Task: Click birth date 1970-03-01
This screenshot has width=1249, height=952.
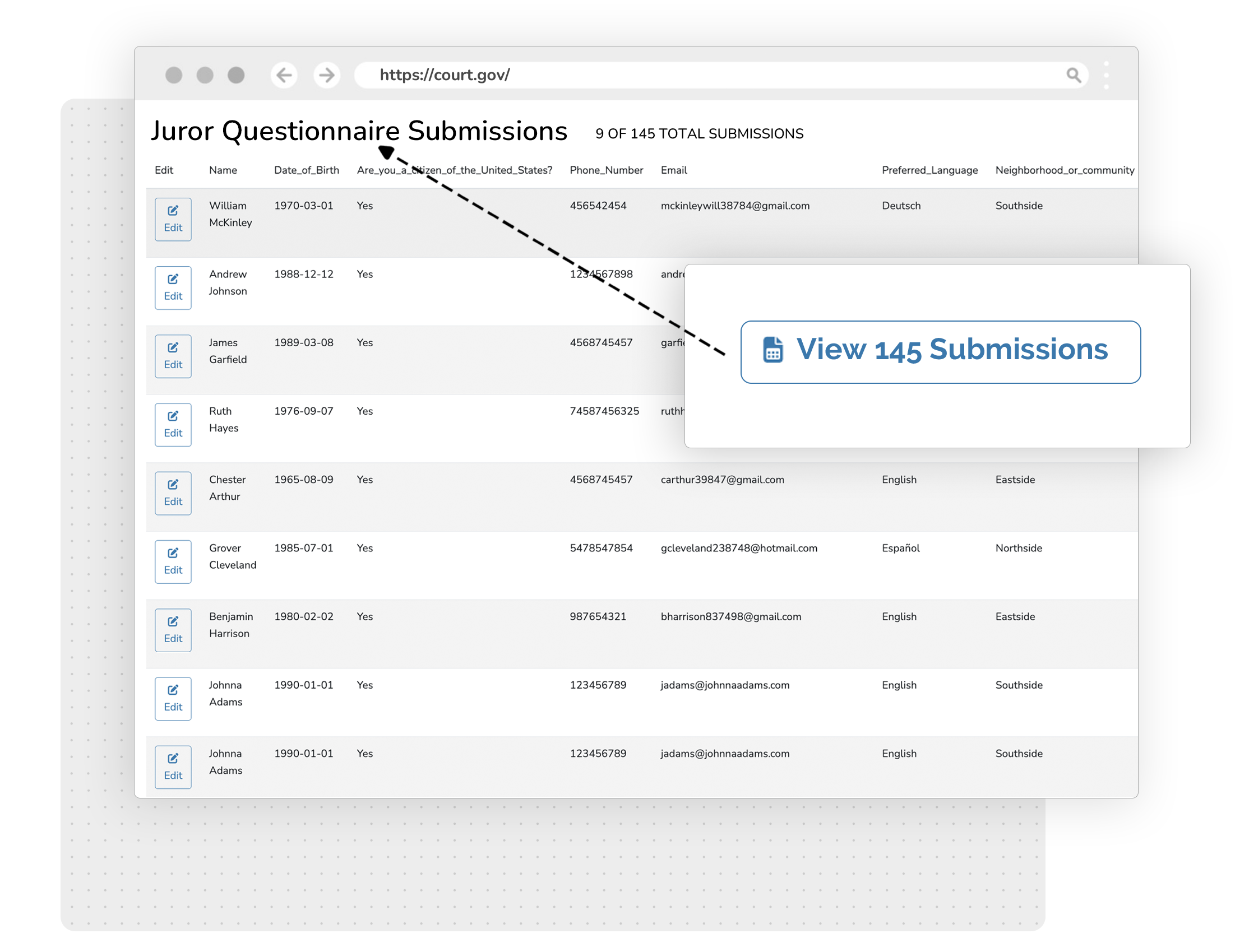Action: [304, 206]
